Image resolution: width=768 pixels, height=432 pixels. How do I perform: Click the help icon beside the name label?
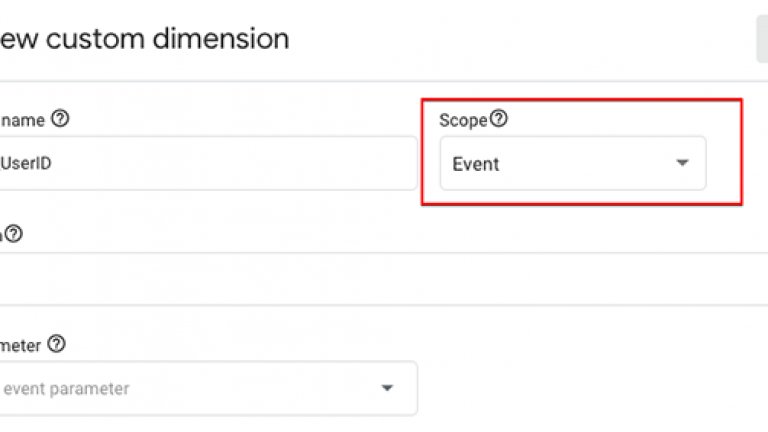(60, 119)
